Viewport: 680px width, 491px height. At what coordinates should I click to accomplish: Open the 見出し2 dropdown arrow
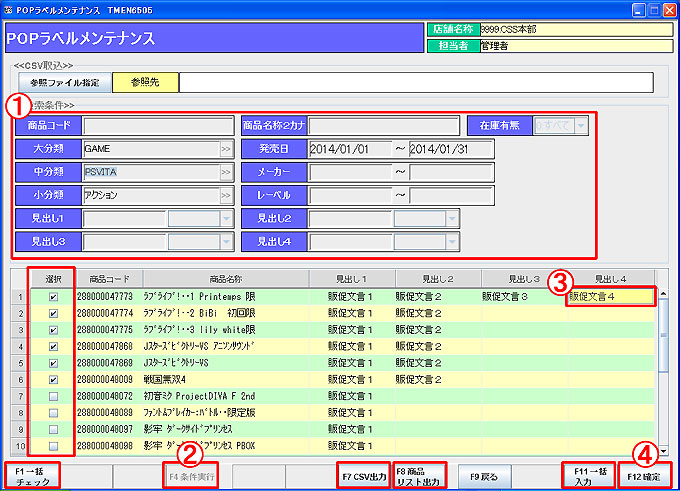coord(452,219)
